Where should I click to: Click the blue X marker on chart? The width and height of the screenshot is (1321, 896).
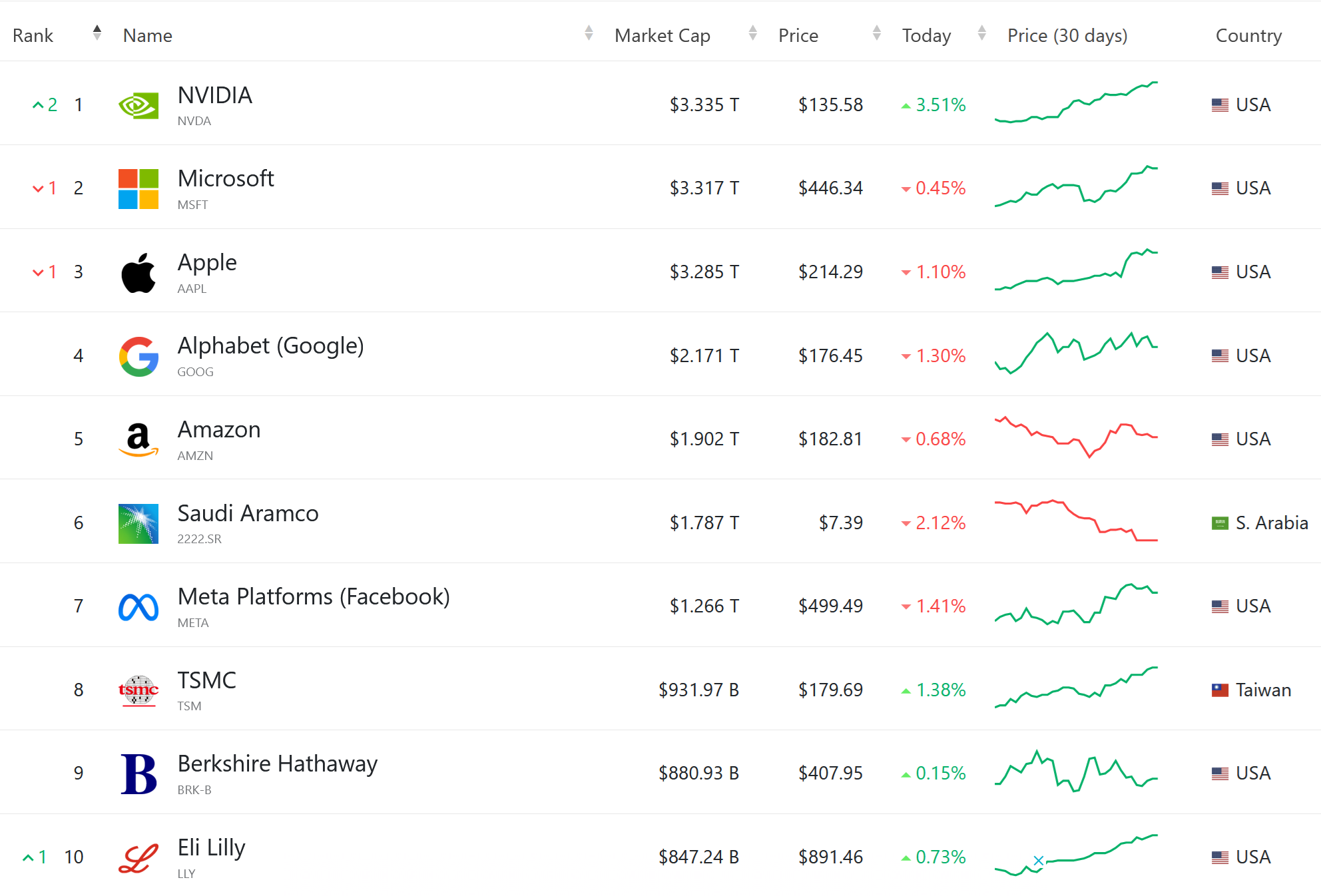pos(1038,860)
